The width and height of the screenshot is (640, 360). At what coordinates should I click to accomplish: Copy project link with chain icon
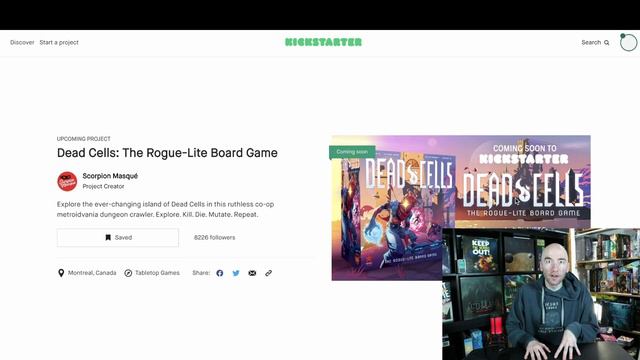pyautogui.click(x=268, y=273)
